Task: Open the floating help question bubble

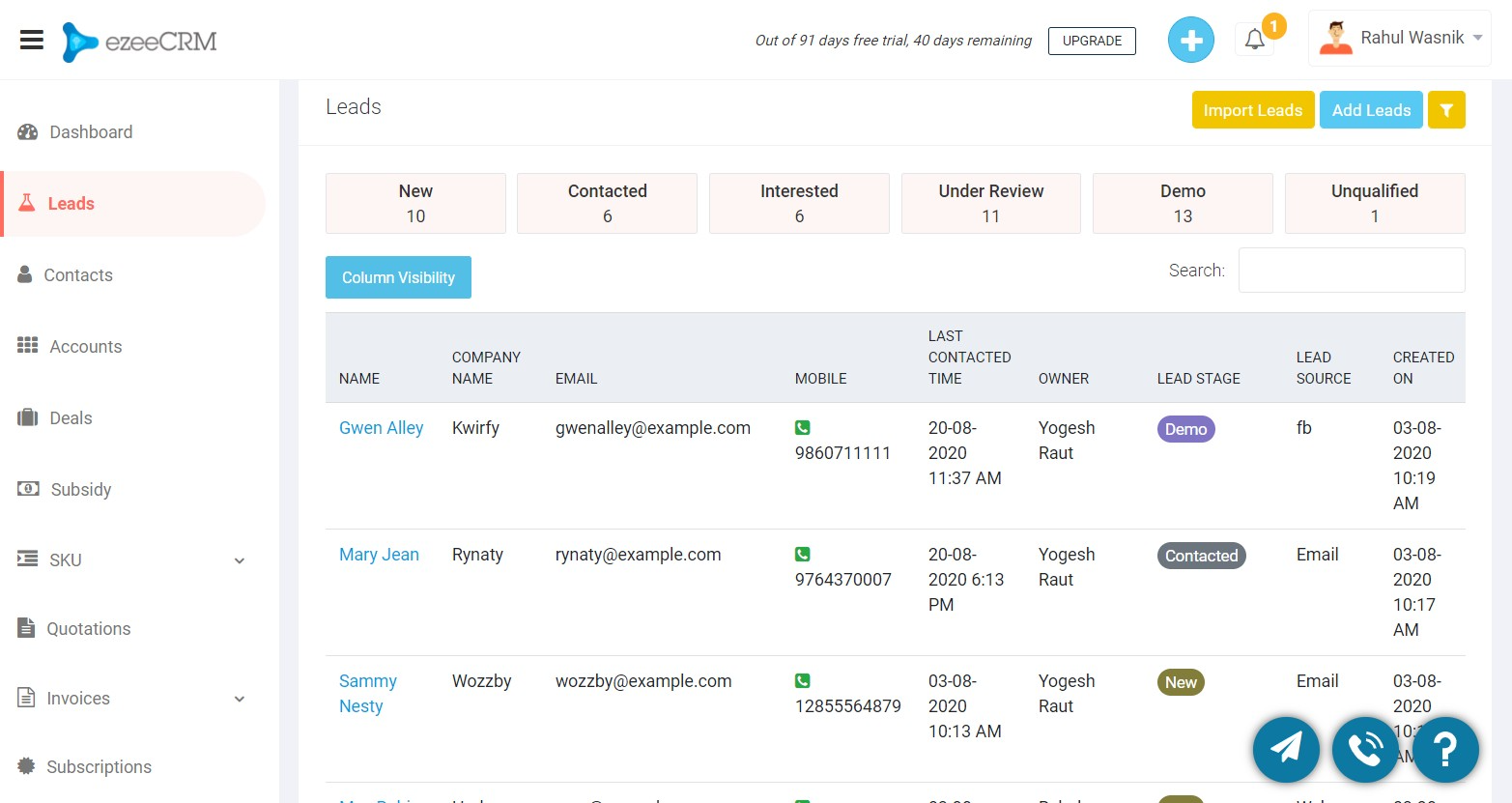Action: point(1445,749)
